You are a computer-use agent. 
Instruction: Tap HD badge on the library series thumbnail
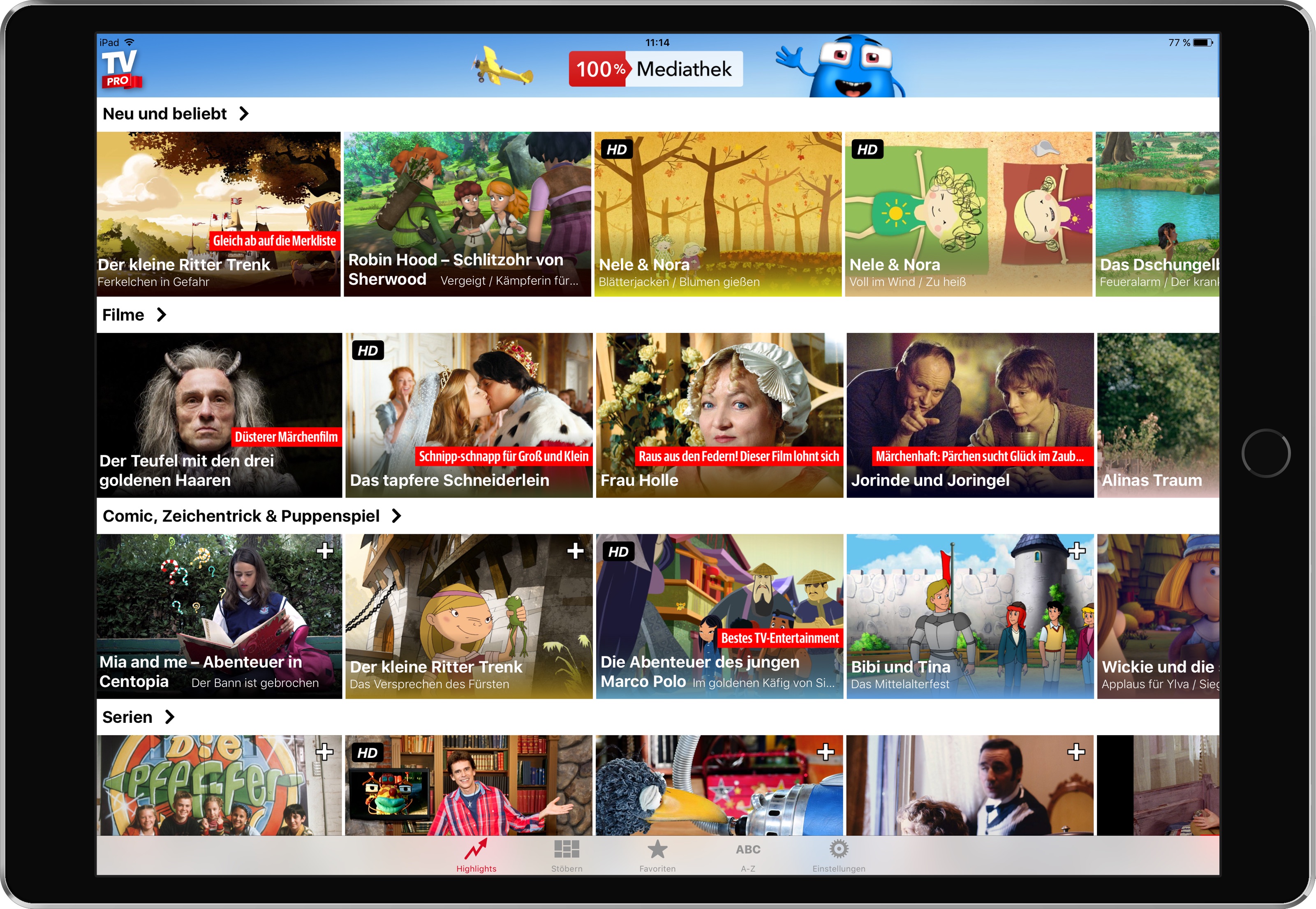pos(368,753)
